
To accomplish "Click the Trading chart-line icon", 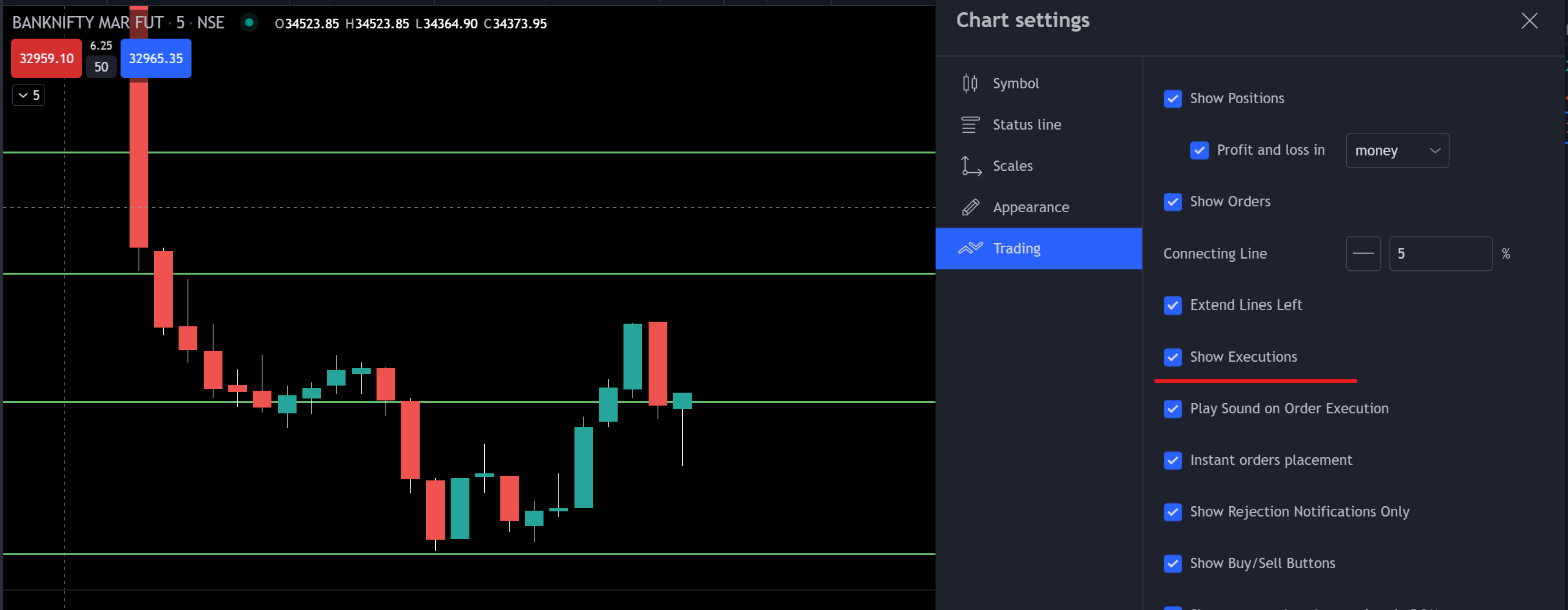I will point(970,248).
